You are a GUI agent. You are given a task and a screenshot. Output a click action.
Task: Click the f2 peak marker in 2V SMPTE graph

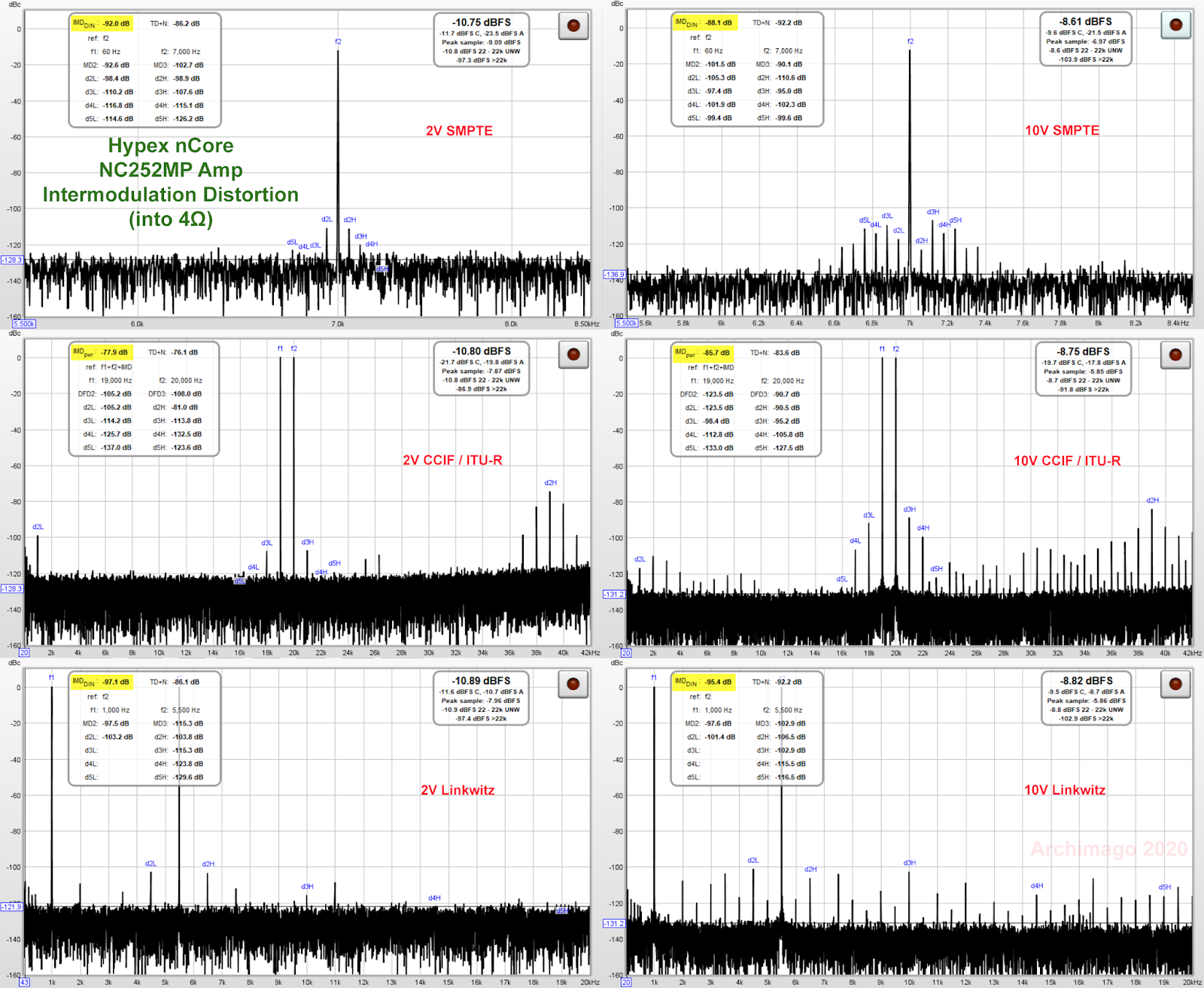[x=338, y=42]
